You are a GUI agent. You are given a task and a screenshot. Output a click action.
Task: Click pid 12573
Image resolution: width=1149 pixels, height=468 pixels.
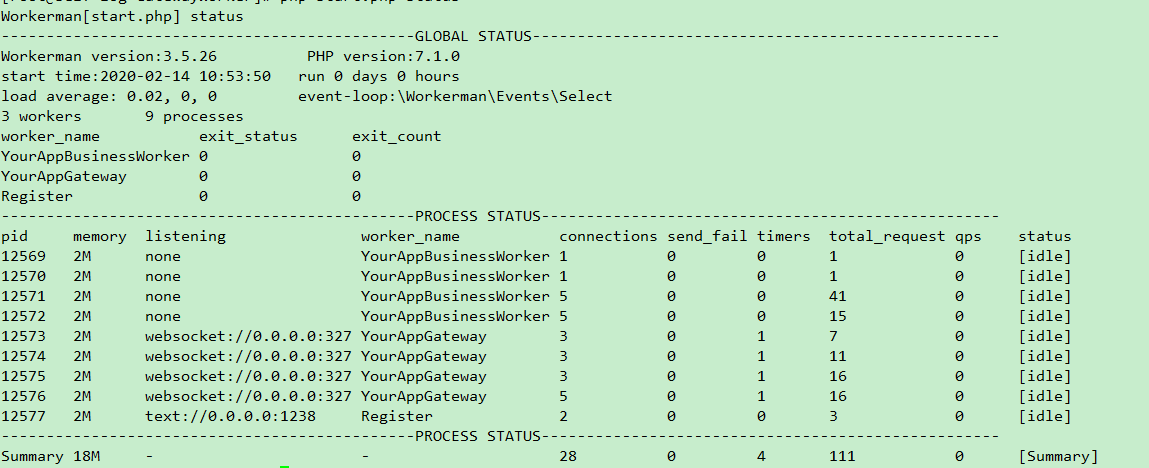point(23,336)
